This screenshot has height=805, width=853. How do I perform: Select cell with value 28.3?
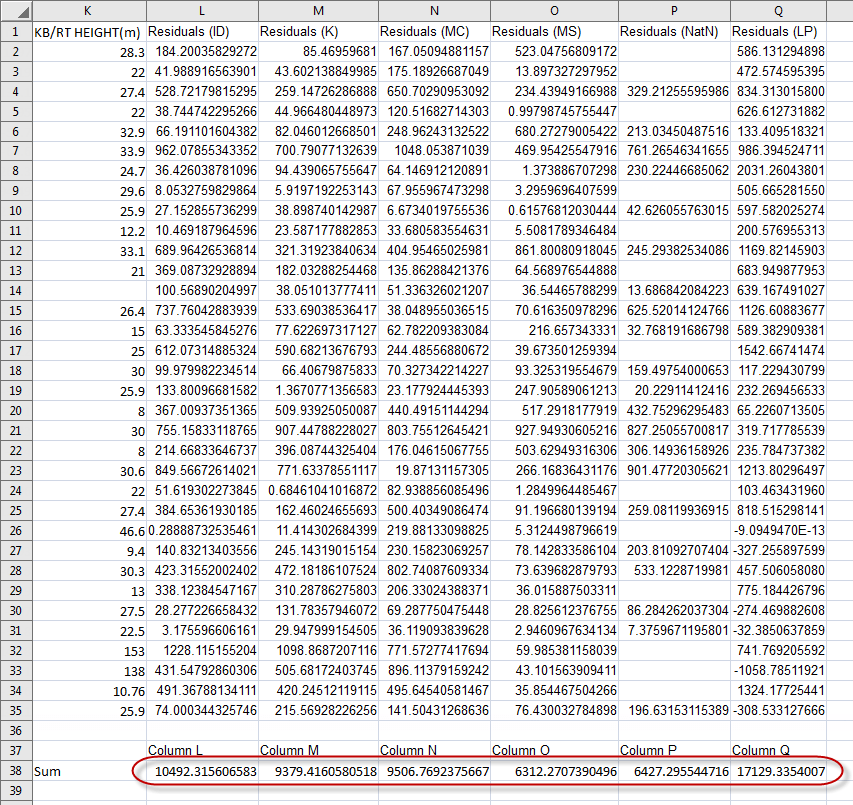click(89, 52)
